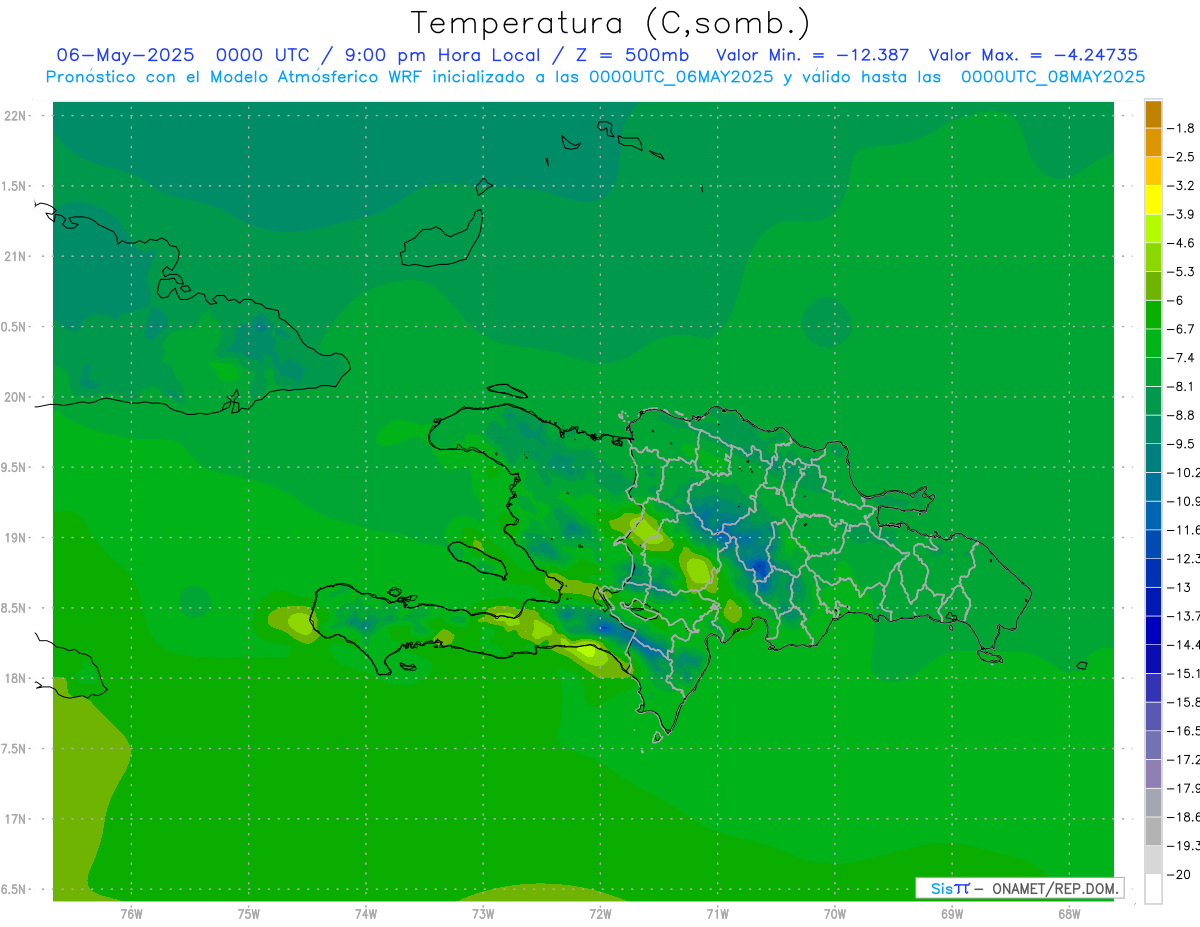
Task: Click the 'Temperatura (C,somb.)' chart title
Action: [610, 23]
